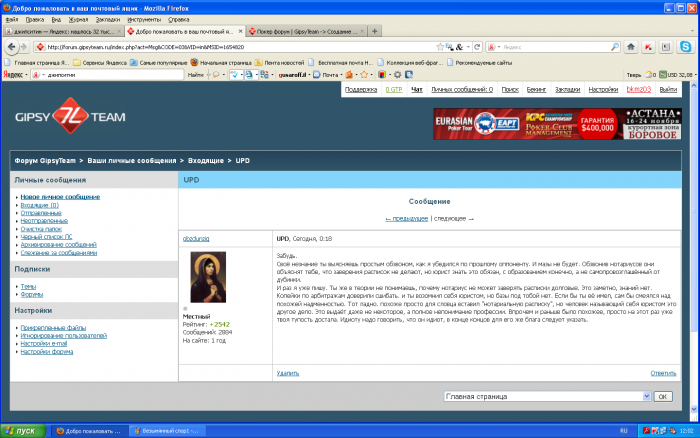Open the Настройки e-mail link
Viewport: 700px width, 438px height.
44,344
